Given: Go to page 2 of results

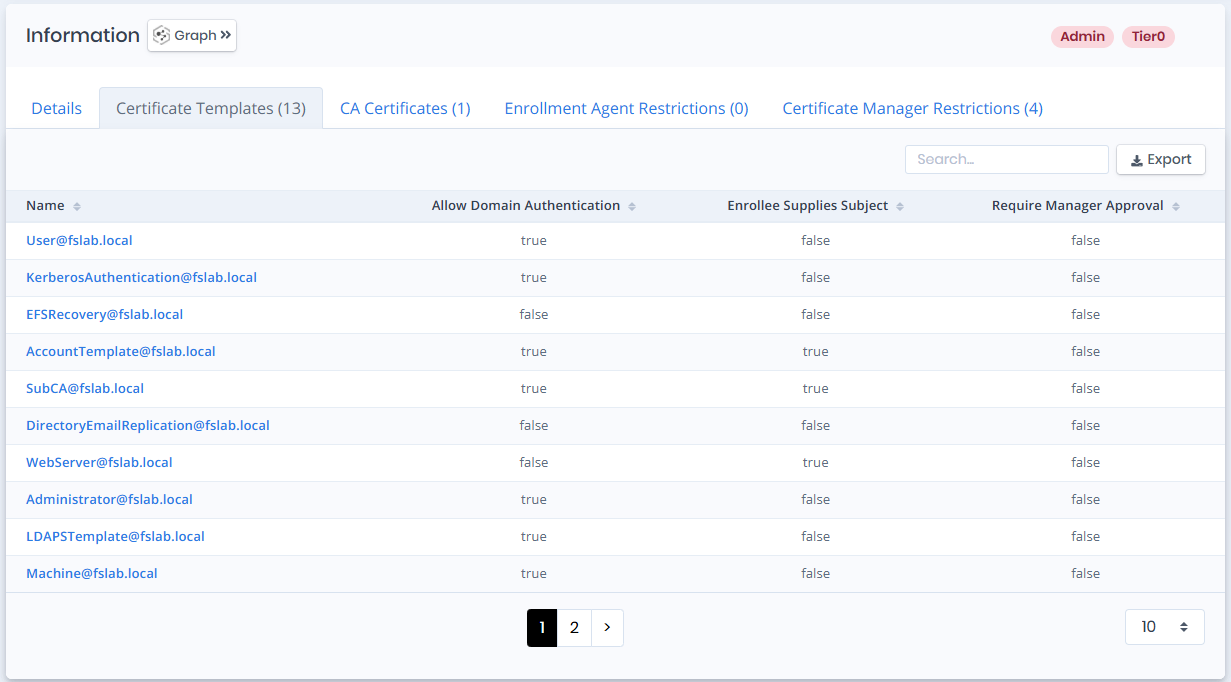Looking at the screenshot, I should [x=574, y=627].
